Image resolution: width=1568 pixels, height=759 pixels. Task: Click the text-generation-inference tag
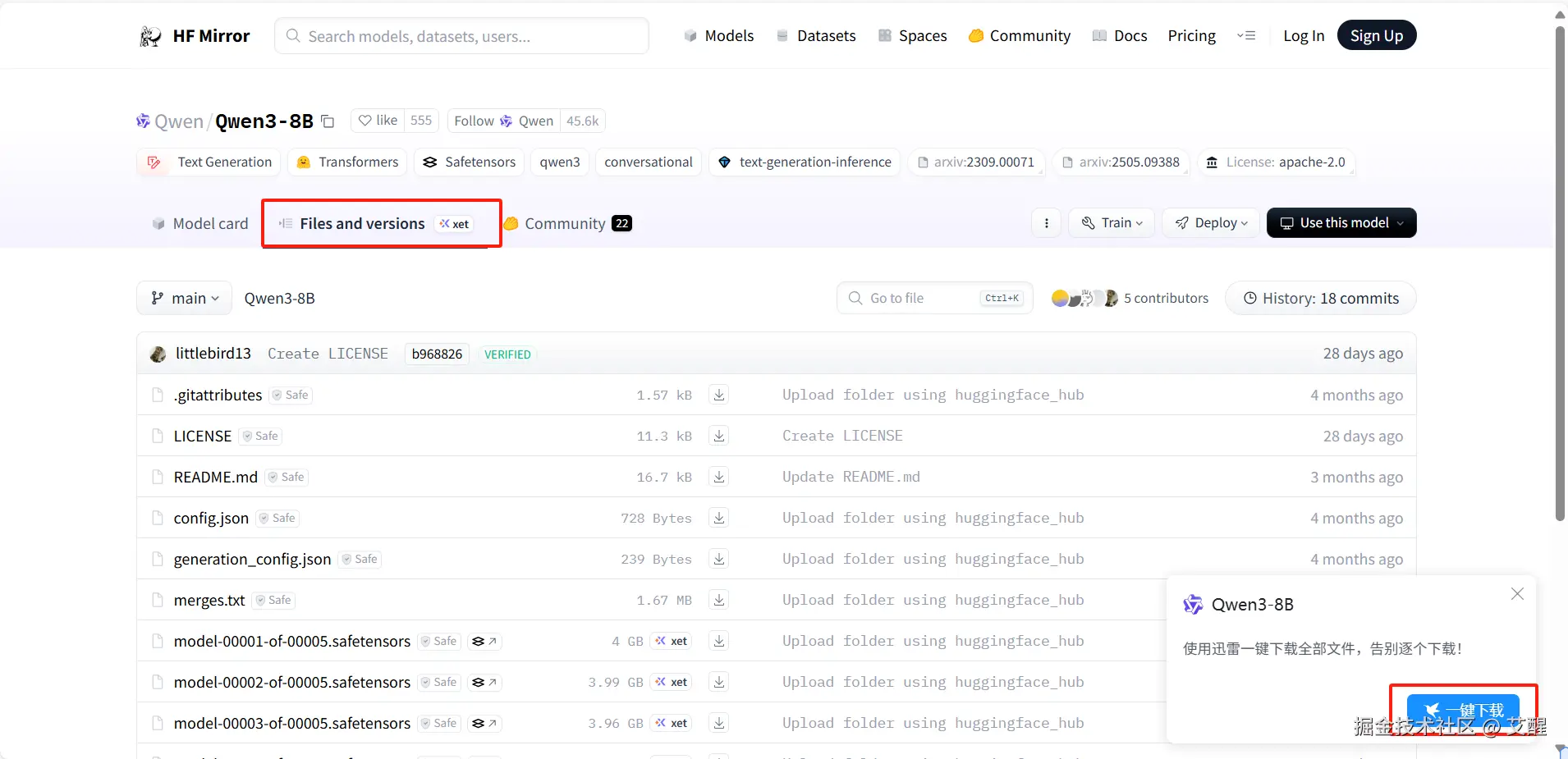[805, 162]
